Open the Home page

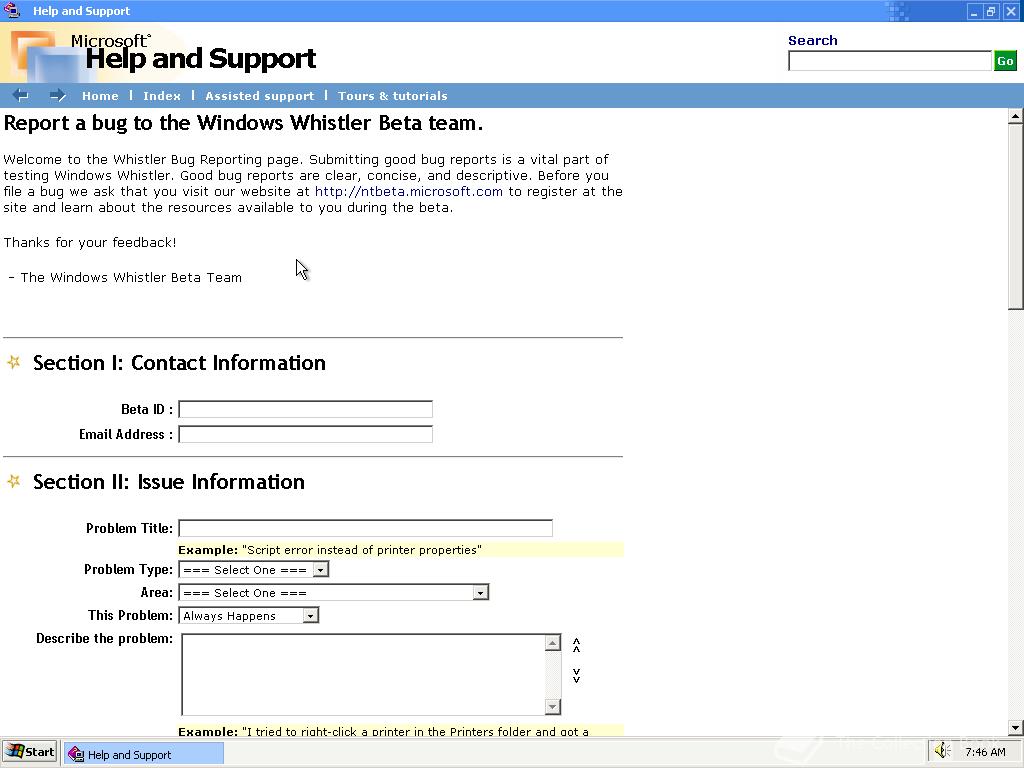[x=100, y=96]
